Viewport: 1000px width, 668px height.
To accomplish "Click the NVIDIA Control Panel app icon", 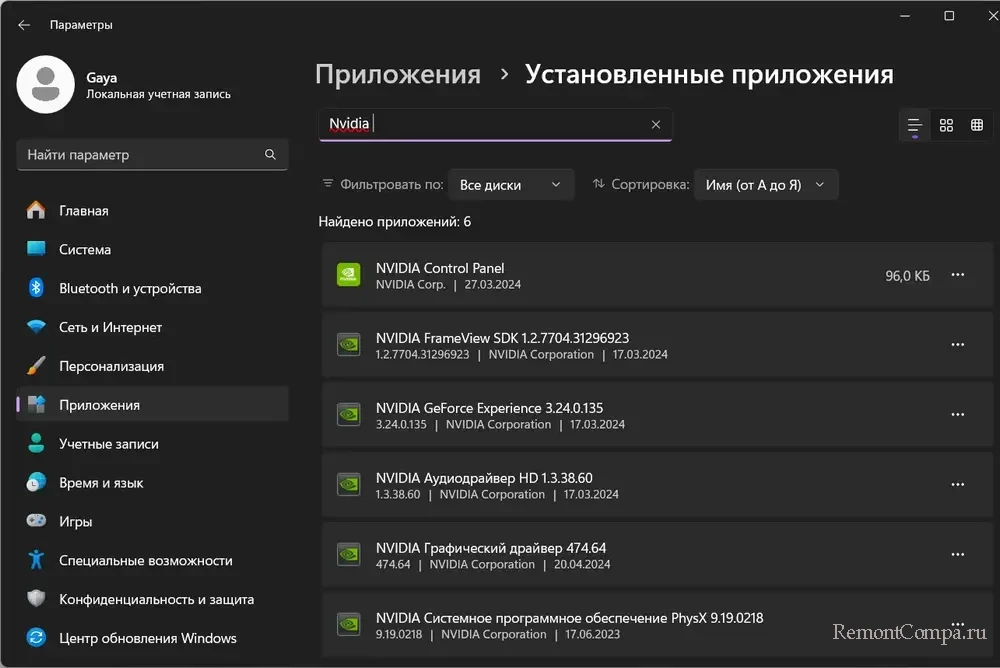I will (x=348, y=275).
